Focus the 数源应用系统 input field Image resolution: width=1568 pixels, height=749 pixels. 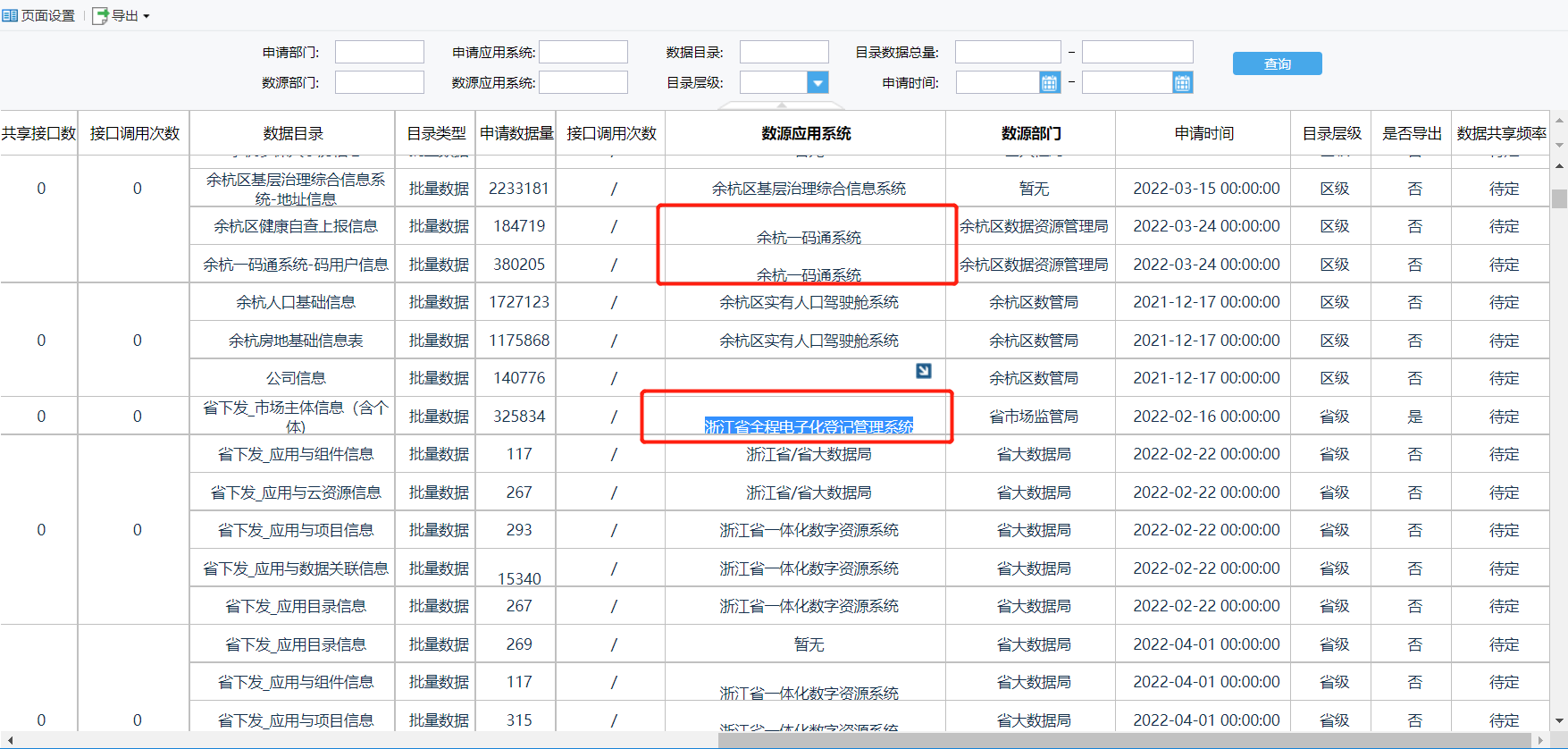(x=583, y=82)
